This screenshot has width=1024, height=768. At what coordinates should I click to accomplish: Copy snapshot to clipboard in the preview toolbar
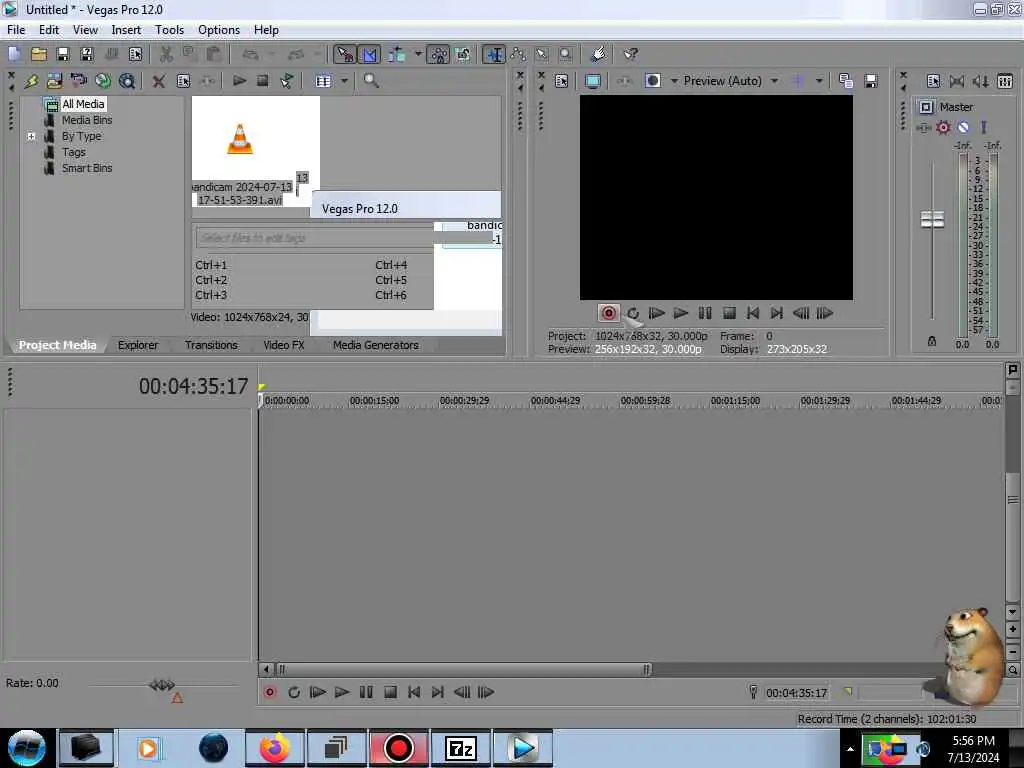[846, 81]
